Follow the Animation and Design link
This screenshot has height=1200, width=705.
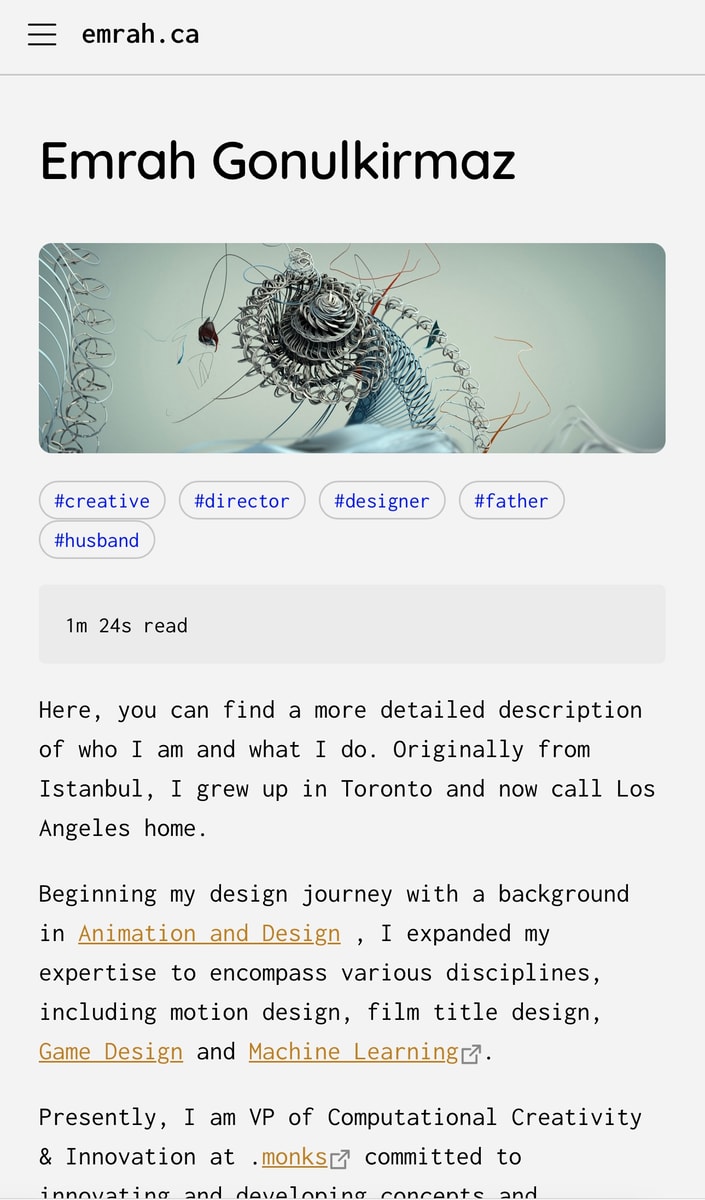point(209,934)
